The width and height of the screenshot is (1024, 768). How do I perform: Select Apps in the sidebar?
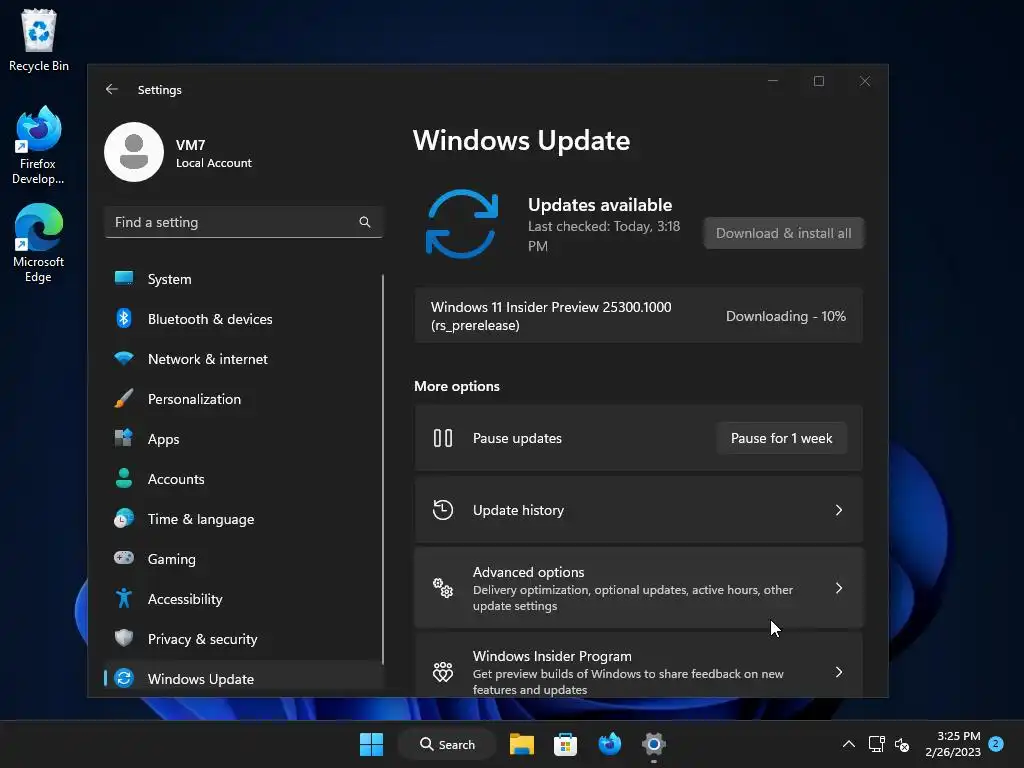(x=243, y=438)
